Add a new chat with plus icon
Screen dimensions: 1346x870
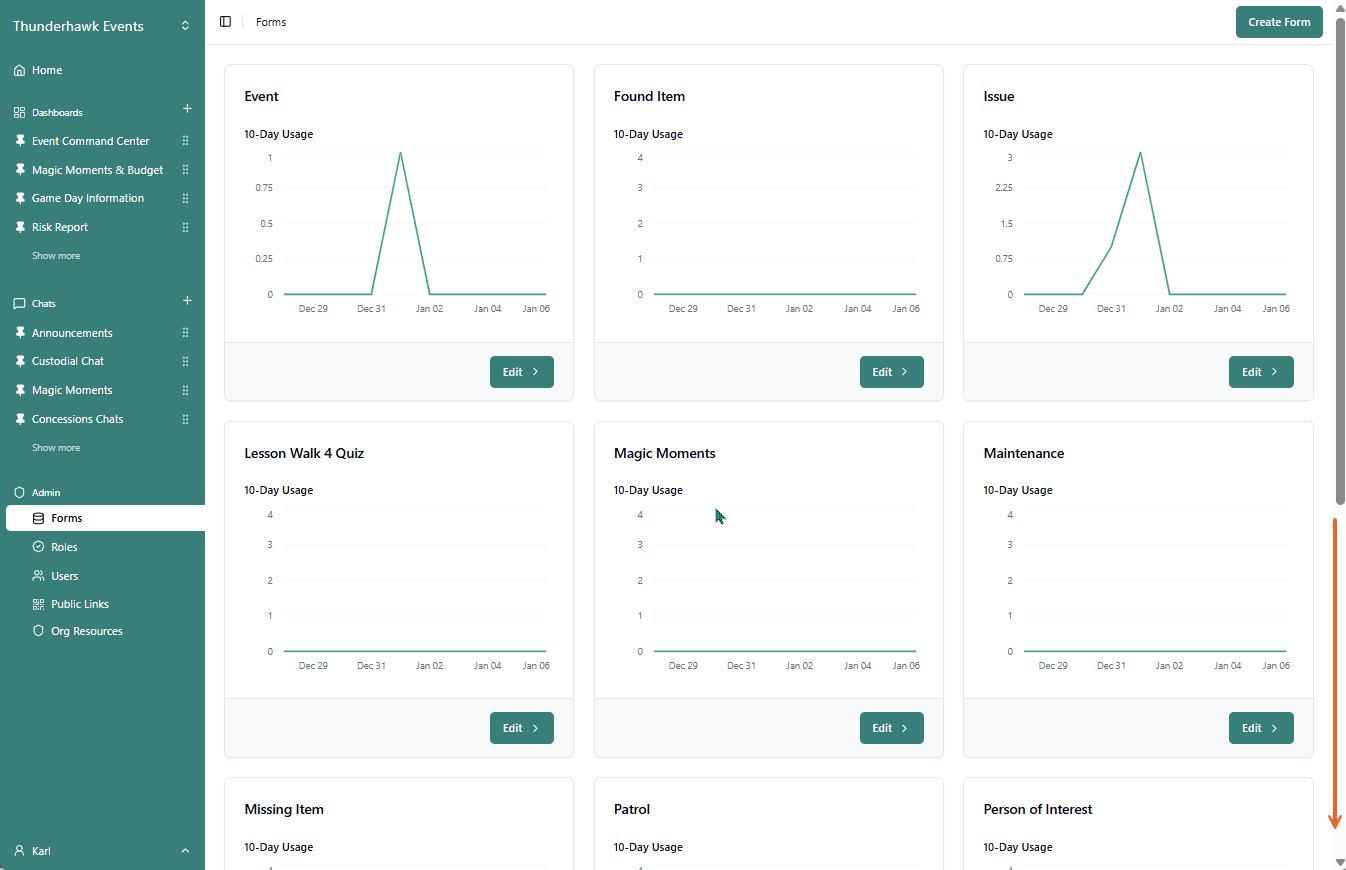point(187,301)
